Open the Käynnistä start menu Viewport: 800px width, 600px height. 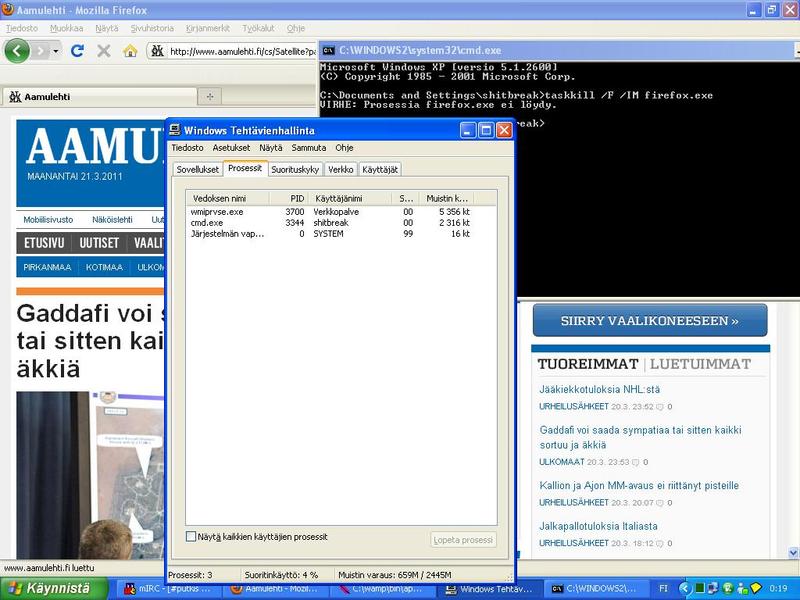[x=54, y=588]
